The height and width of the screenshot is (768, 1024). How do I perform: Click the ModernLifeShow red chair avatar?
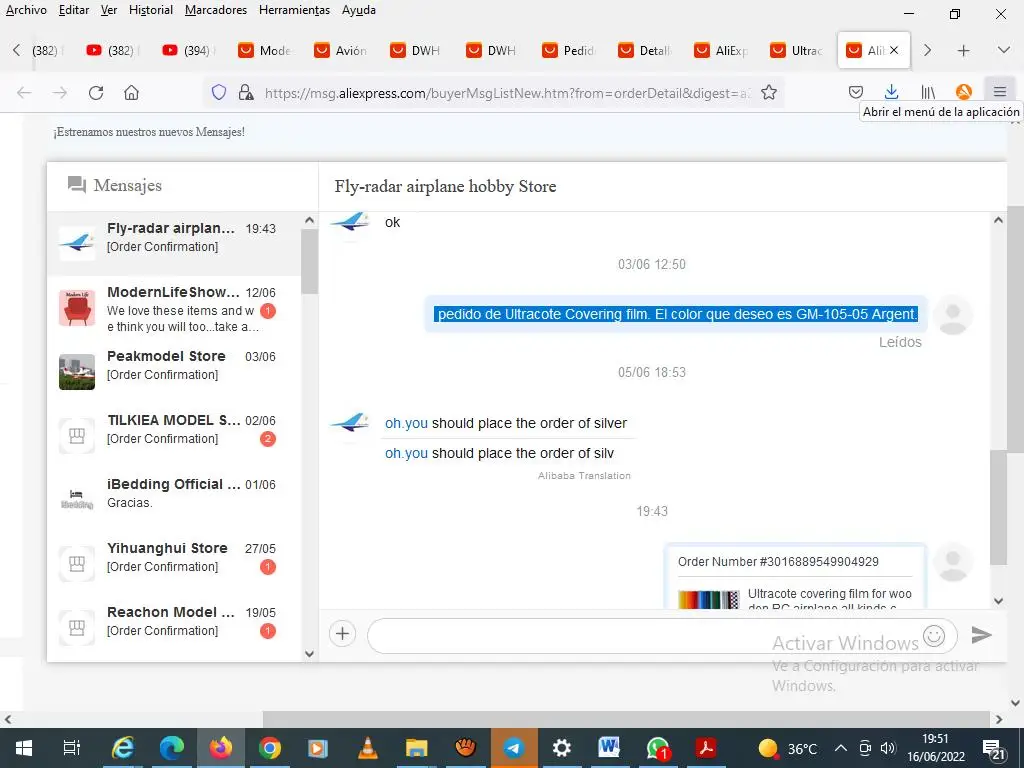(x=77, y=308)
